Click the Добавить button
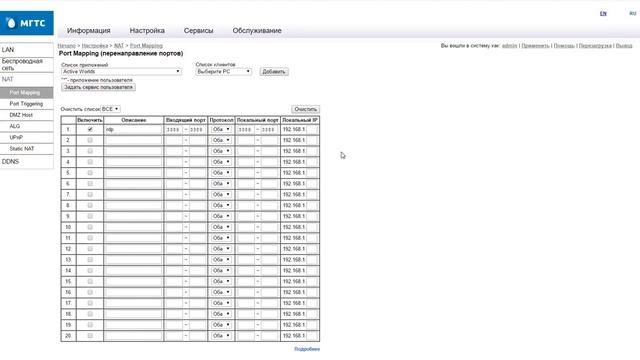Image resolution: width=640 pixels, height=360 pixels. pyautogui.click(x=273, y=72)
